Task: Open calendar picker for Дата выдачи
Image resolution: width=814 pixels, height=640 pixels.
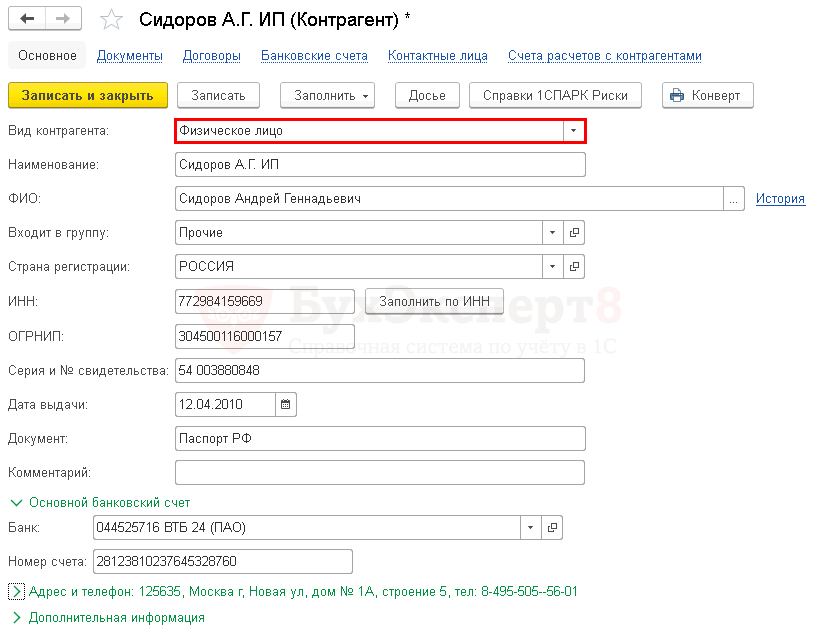Action: point(285,405)
